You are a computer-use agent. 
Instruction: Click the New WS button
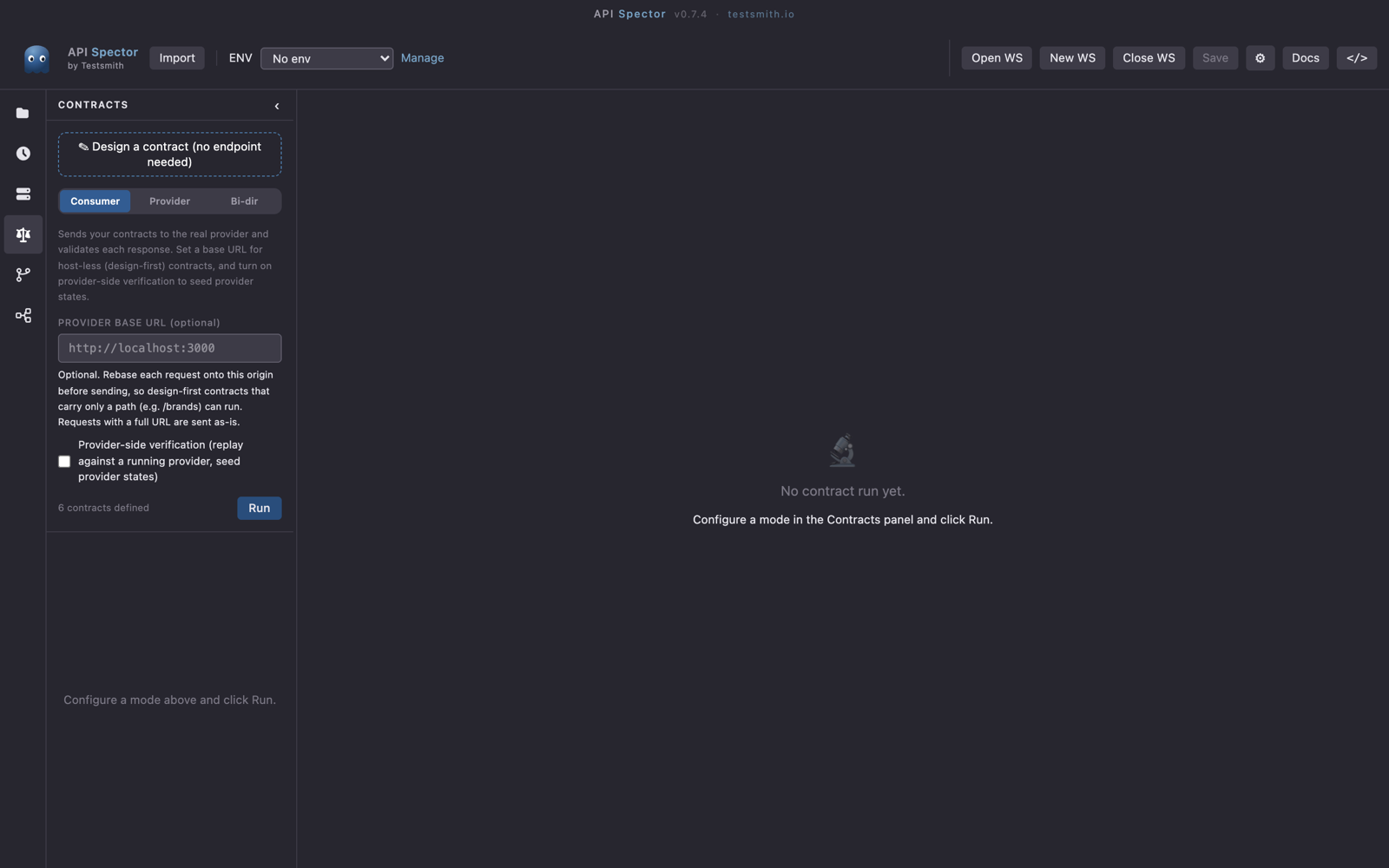click(1072, 58)
